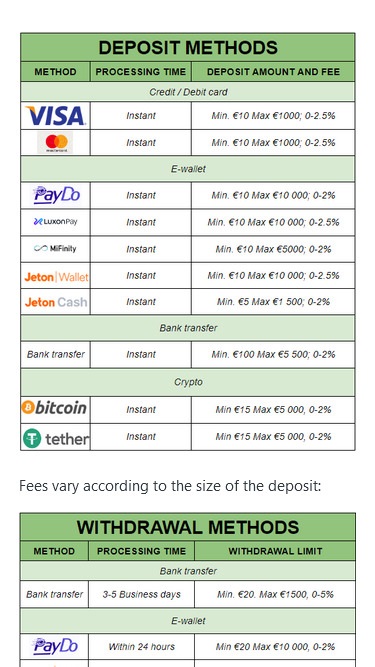
Task: Click the DEPOSIT METHODS table title
Action: pos(188,47)
